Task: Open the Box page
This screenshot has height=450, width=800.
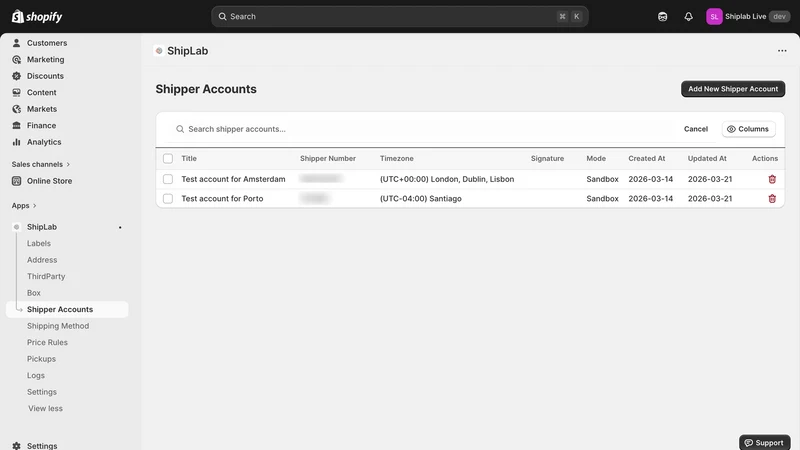Action: 34,293
